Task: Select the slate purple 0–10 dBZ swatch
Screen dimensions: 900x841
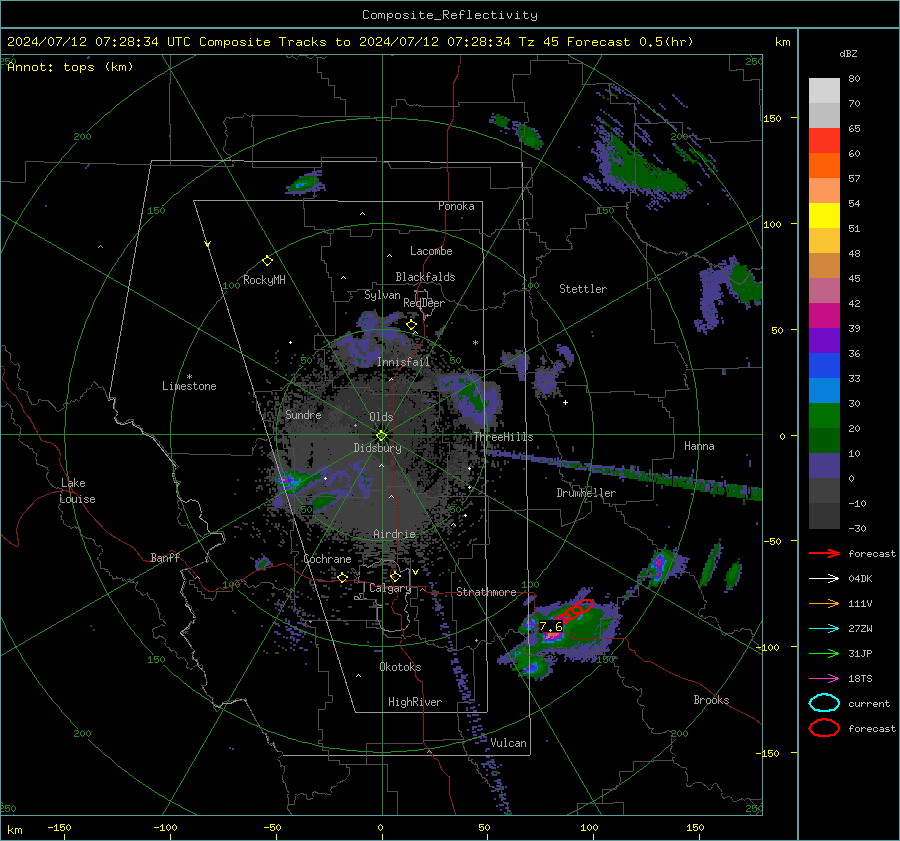Action: [x=824, y=466]
